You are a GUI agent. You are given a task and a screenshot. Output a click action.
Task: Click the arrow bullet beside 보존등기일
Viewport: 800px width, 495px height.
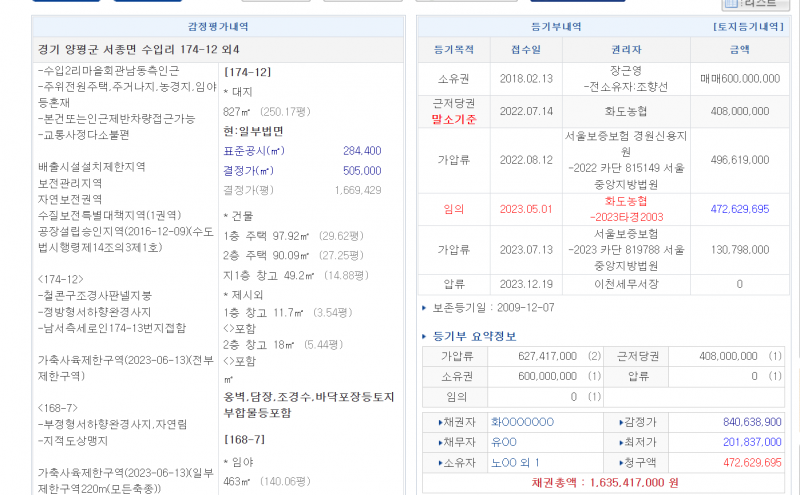point(426,309)
